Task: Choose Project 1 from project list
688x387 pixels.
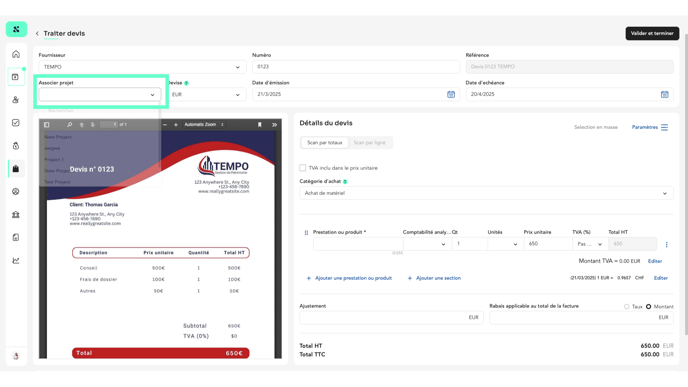Action: click(x=54, y=159)
